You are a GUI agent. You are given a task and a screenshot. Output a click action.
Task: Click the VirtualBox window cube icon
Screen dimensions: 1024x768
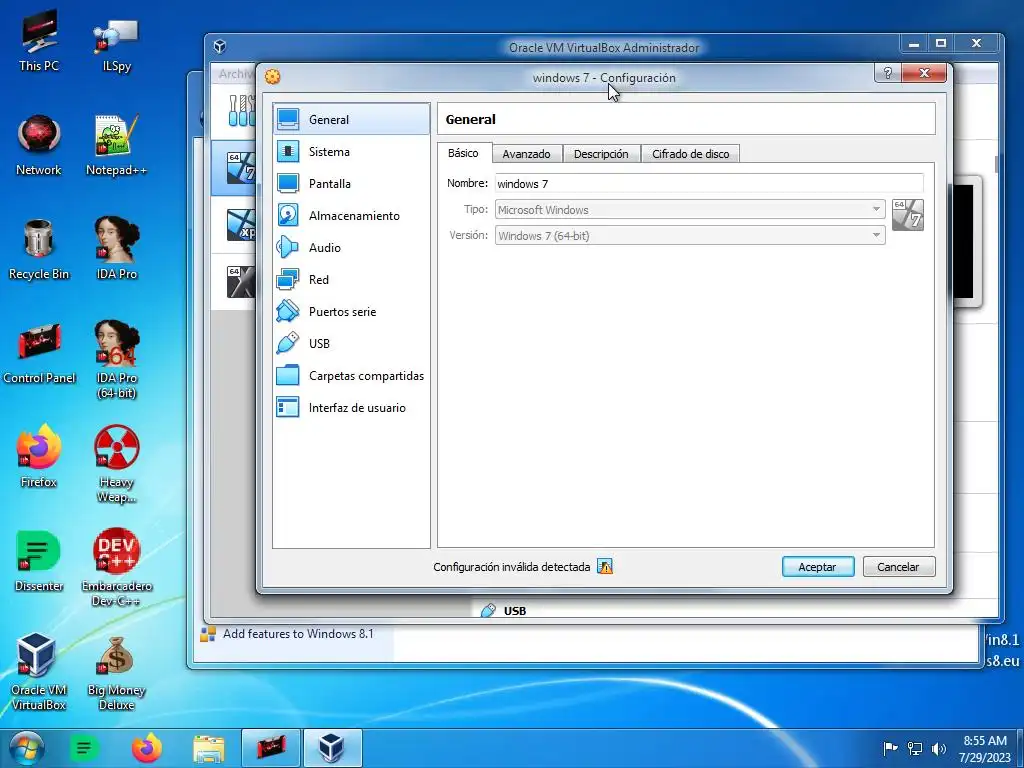click(x=220, y=46)
